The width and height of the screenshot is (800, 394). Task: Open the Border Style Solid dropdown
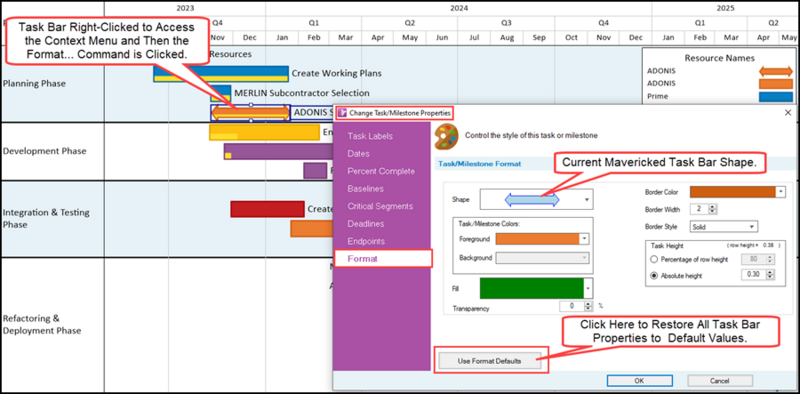[x=723, y=227]
